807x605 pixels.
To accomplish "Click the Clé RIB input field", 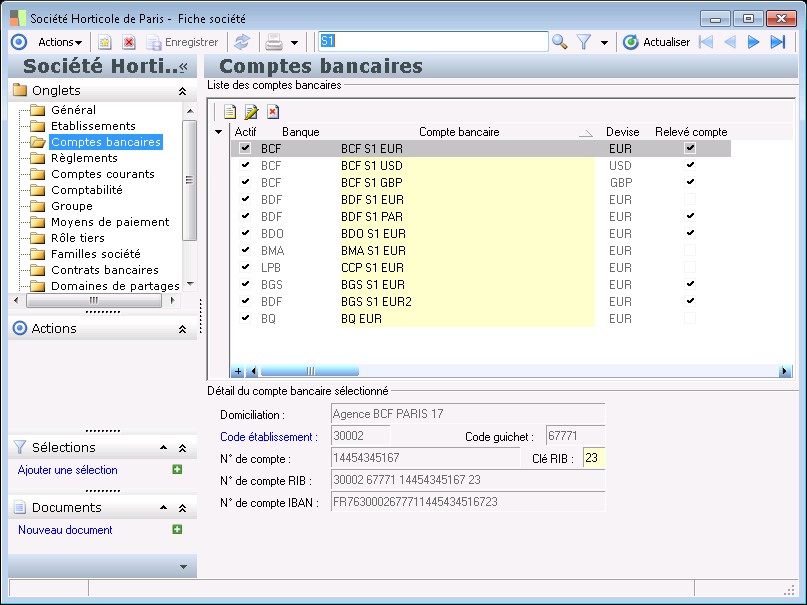I will 594,459.
